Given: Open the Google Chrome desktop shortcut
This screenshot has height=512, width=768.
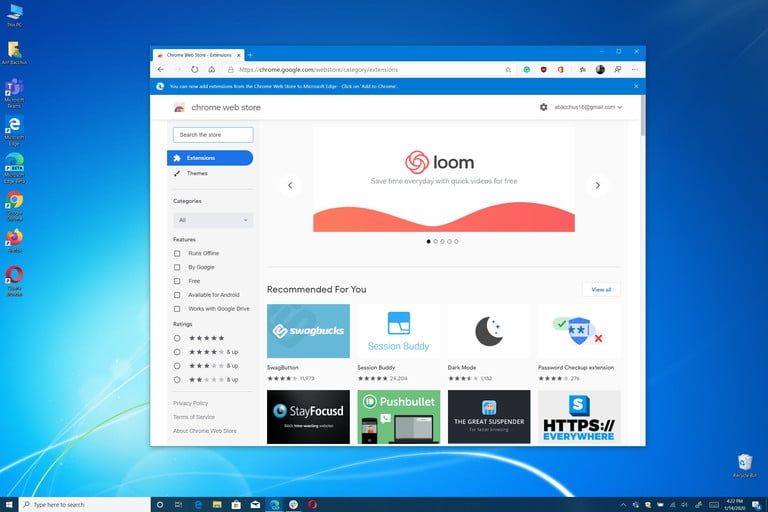Looking at the screenshot, I should 14,206.
